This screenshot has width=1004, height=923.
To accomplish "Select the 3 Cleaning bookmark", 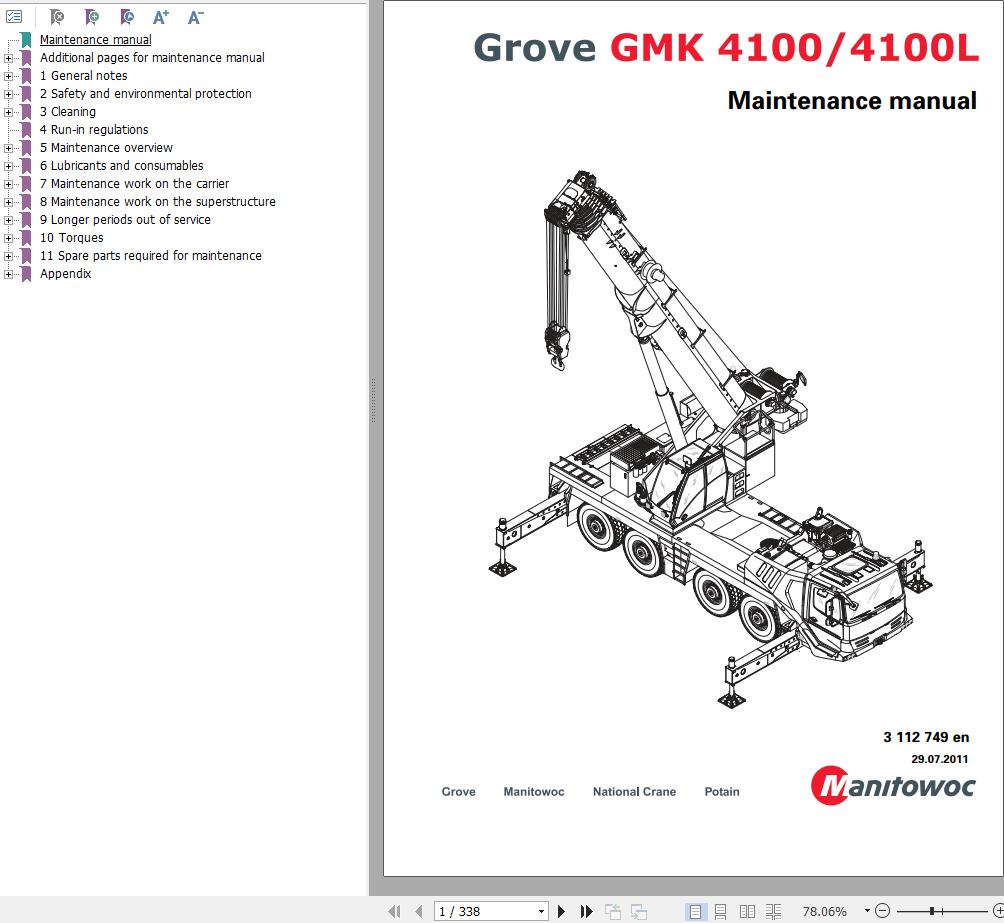I will click(x=68, y=111).
